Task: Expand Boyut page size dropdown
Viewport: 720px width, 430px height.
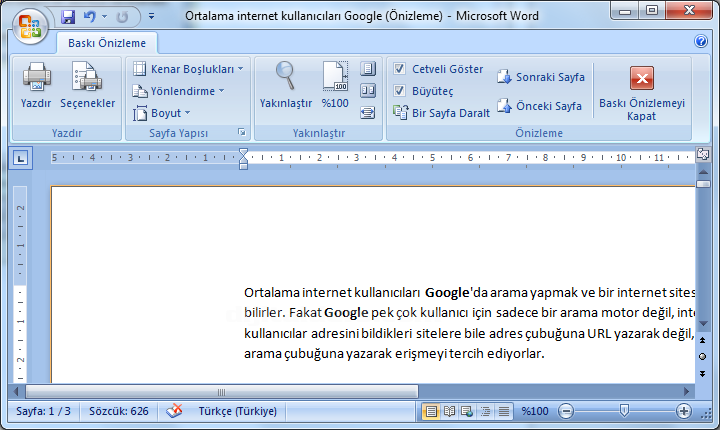Action: [x=161, y=113]
